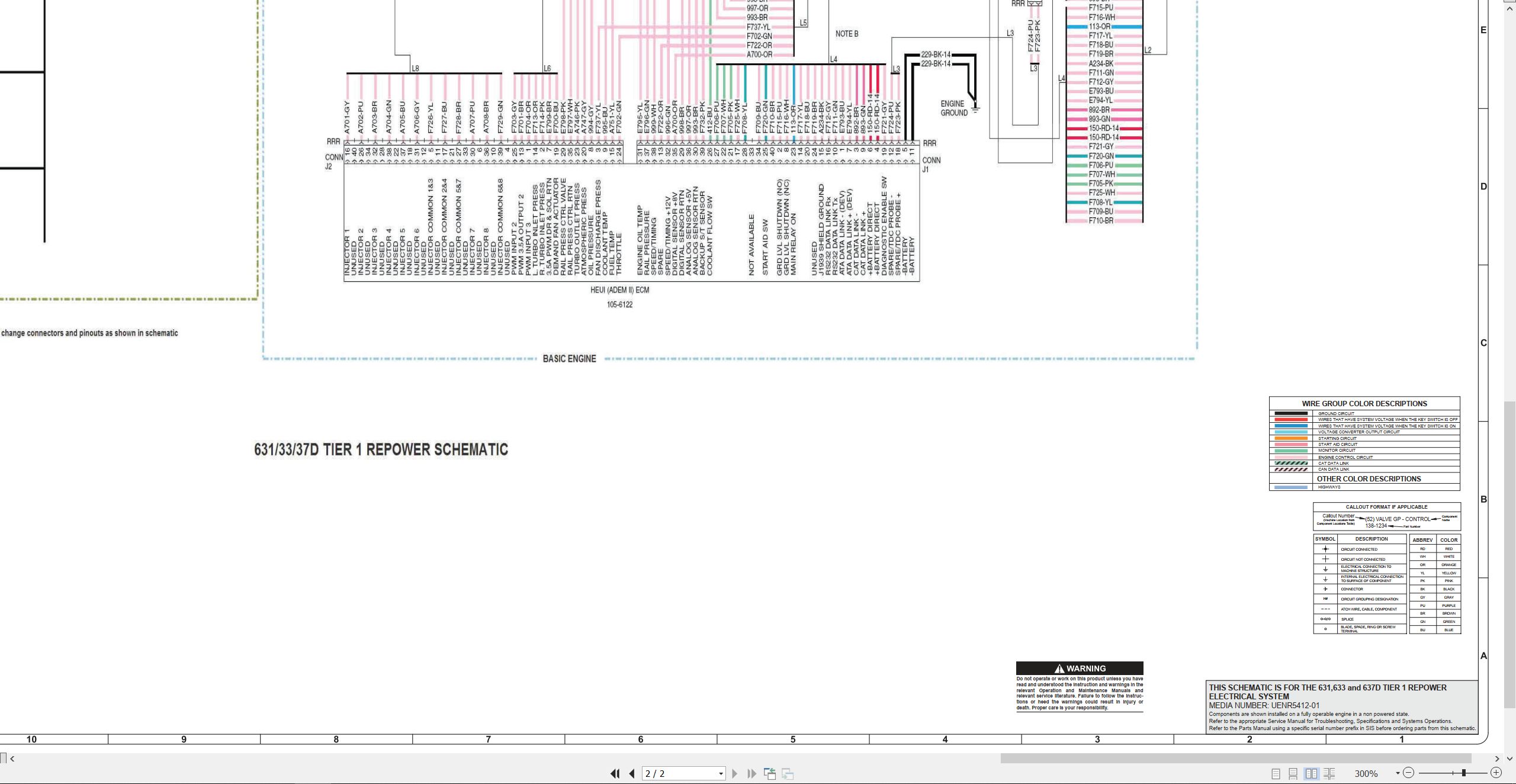Click 'OTHER COLOR DESCRIPTIONS' heading
The image size is (1516, 784).
tap(1369, 479)
